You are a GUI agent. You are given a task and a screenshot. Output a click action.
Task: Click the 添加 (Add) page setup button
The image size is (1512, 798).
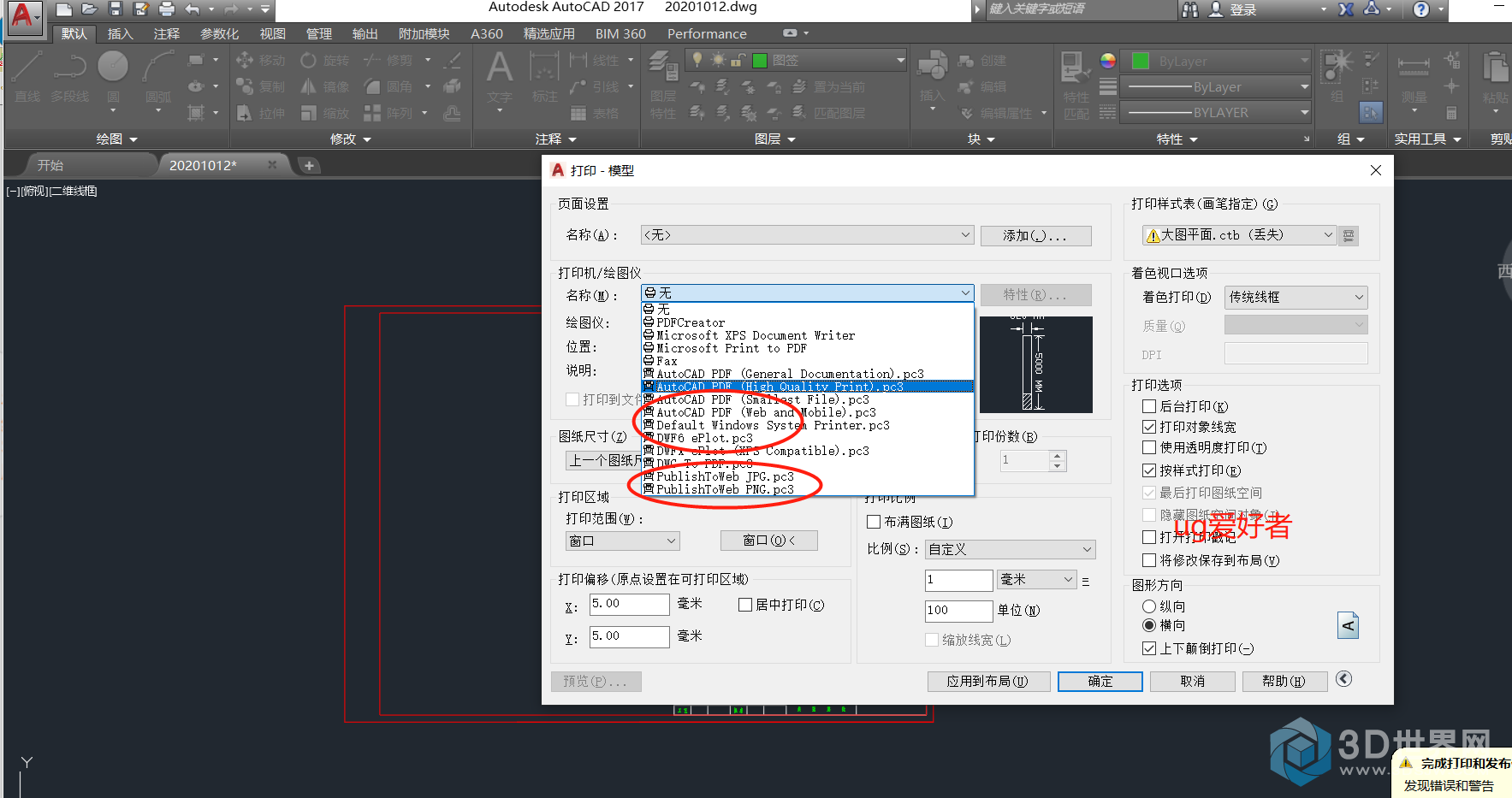click(1035, 235)
